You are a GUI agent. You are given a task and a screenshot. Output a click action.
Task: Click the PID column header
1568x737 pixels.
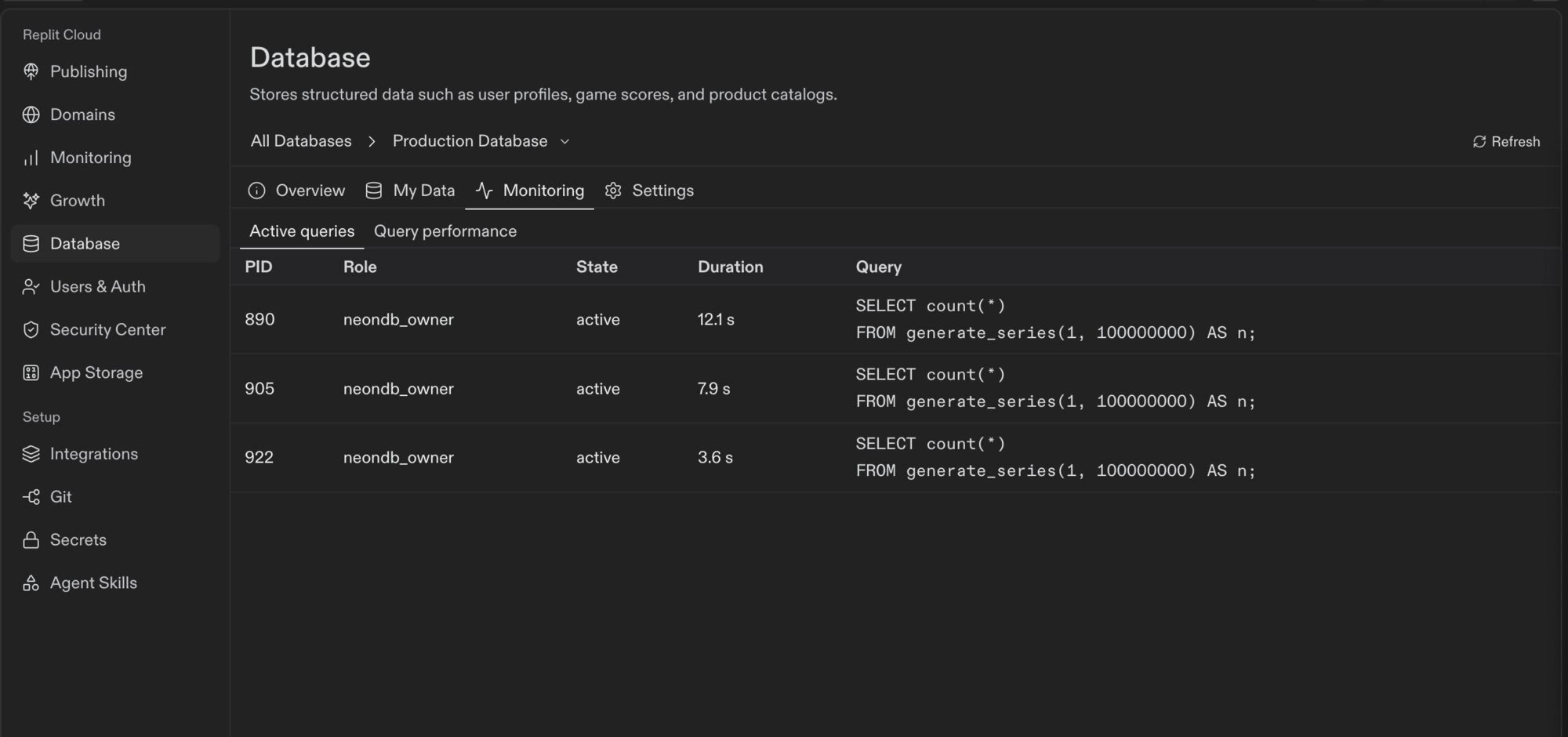click(x=259, y=267)
